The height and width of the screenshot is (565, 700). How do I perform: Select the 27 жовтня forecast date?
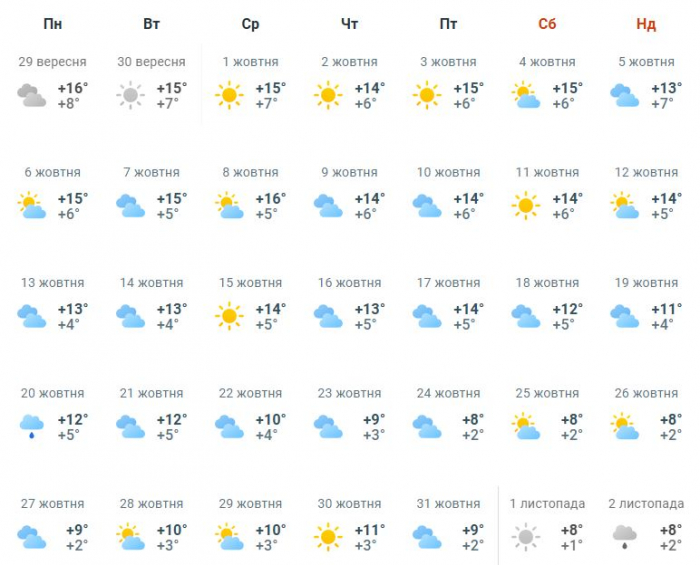click(x=53, y=504)
